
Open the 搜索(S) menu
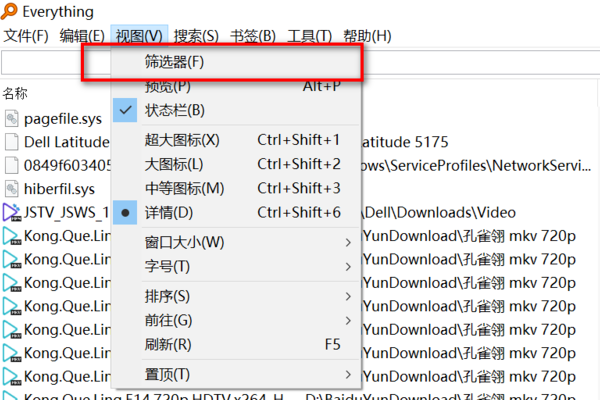pyautogui.click(x=196, y=36)
